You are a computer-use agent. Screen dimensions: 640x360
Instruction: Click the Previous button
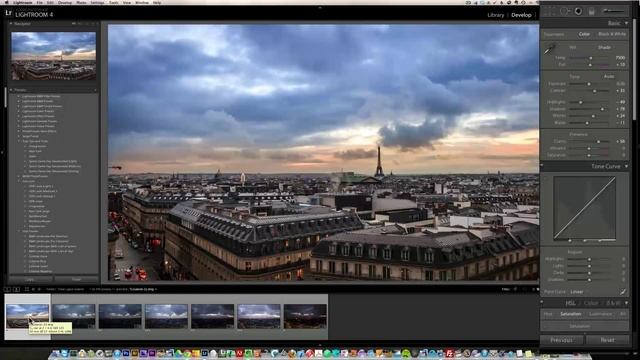[562, 340]
